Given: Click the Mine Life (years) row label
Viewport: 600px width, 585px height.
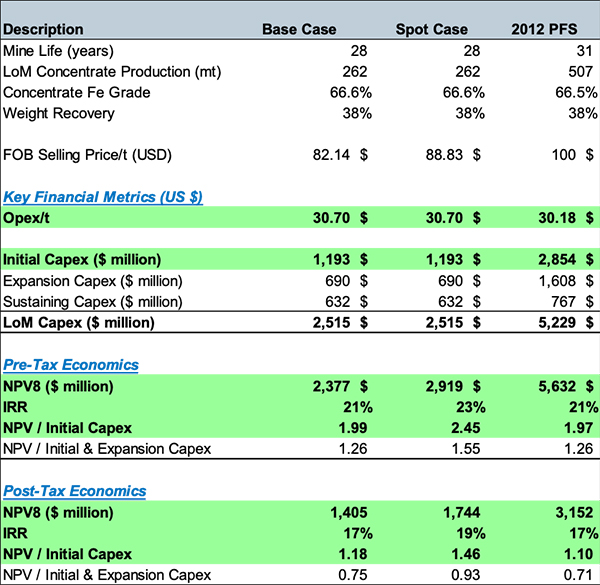Looking at the screenshot, I should [59, 51].
